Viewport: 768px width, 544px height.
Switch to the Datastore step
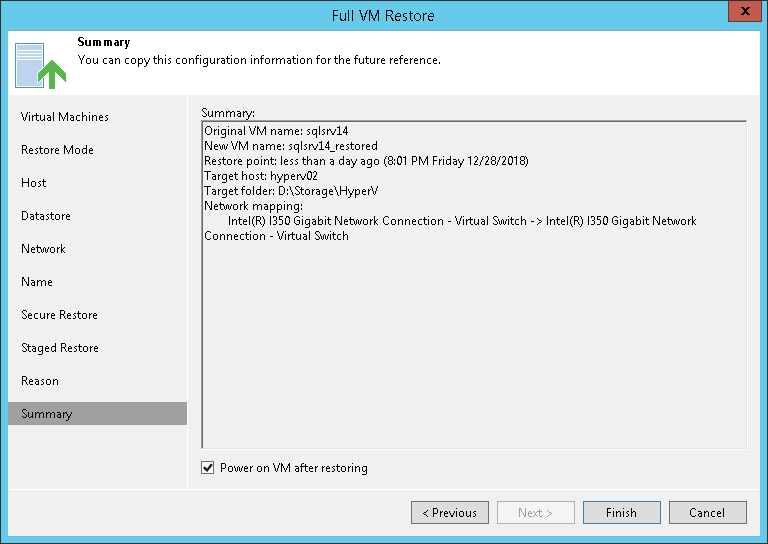coord(46,216)
